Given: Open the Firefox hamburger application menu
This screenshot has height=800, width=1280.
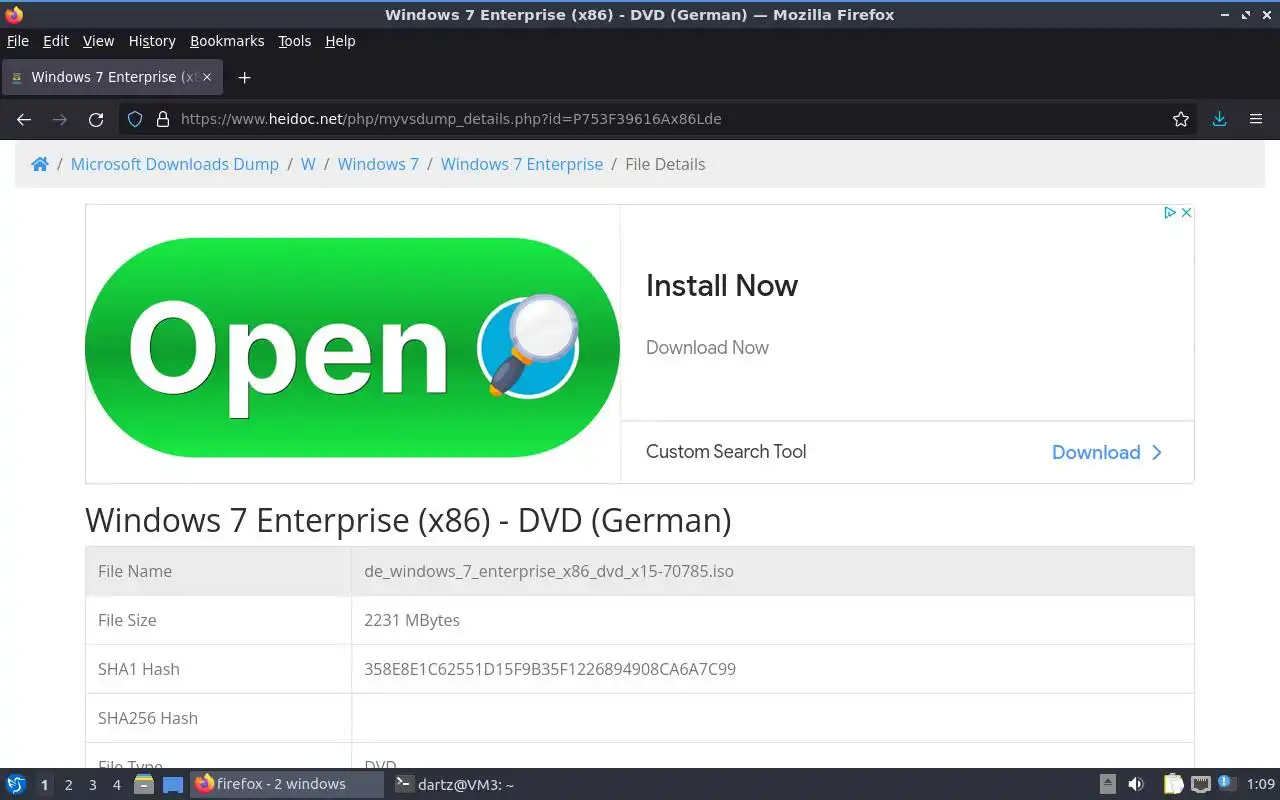Looking at the screenshot, I should tap(1256, 119).
